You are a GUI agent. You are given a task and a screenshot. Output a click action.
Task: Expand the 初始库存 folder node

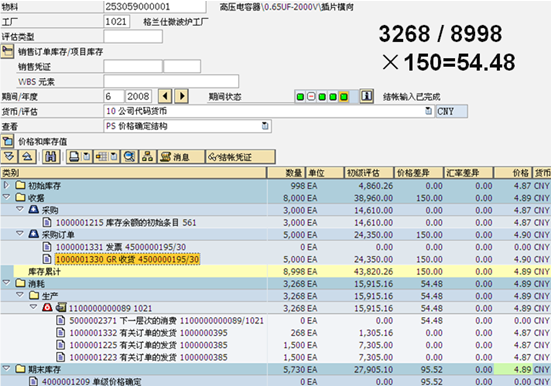pyautogui.click(x=6, y=185)
